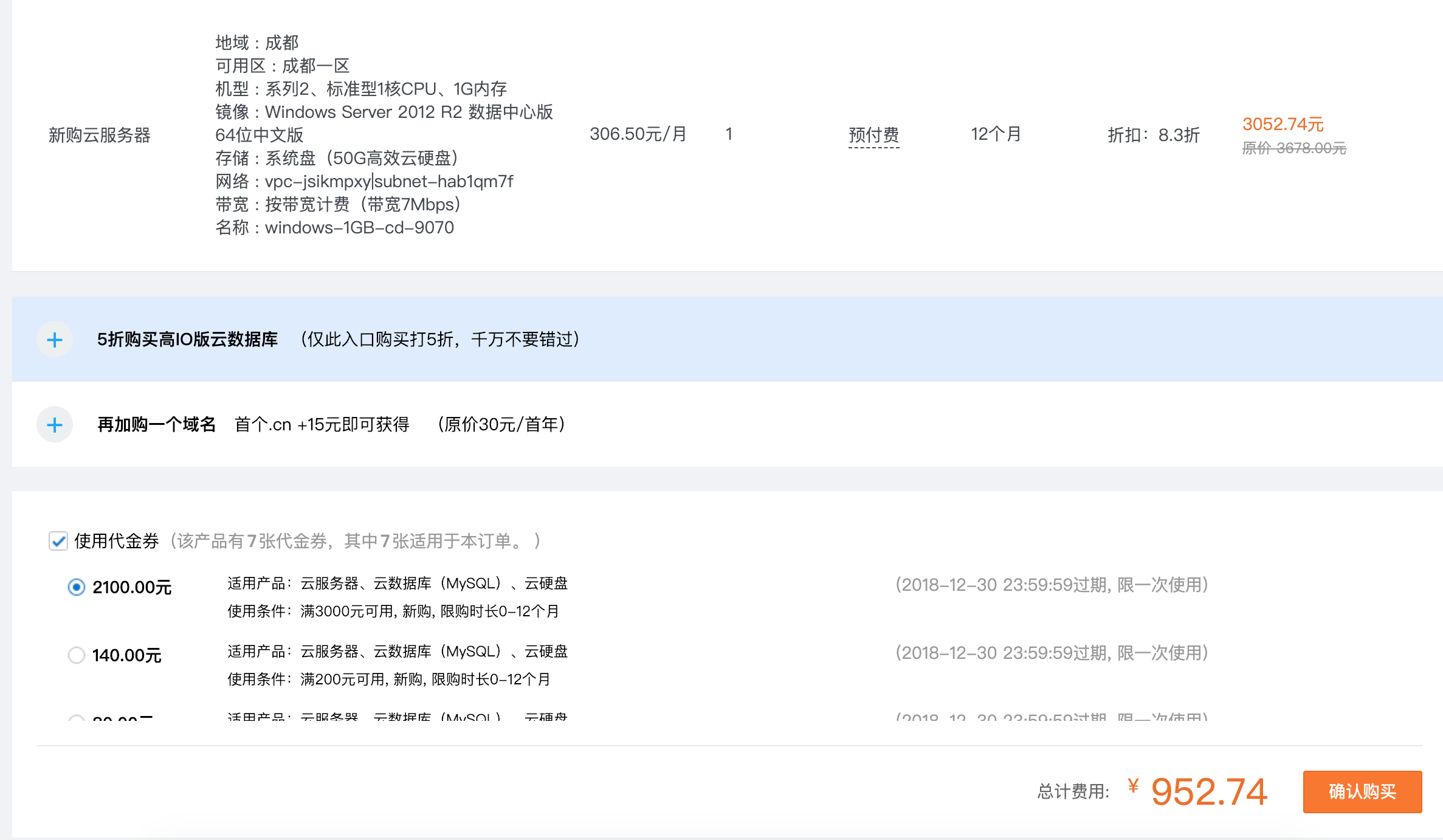This screenshot has width=1443, height=840.
Task: Click the 折扣: 8.3折 discount text
Action: pos(1153,135)
